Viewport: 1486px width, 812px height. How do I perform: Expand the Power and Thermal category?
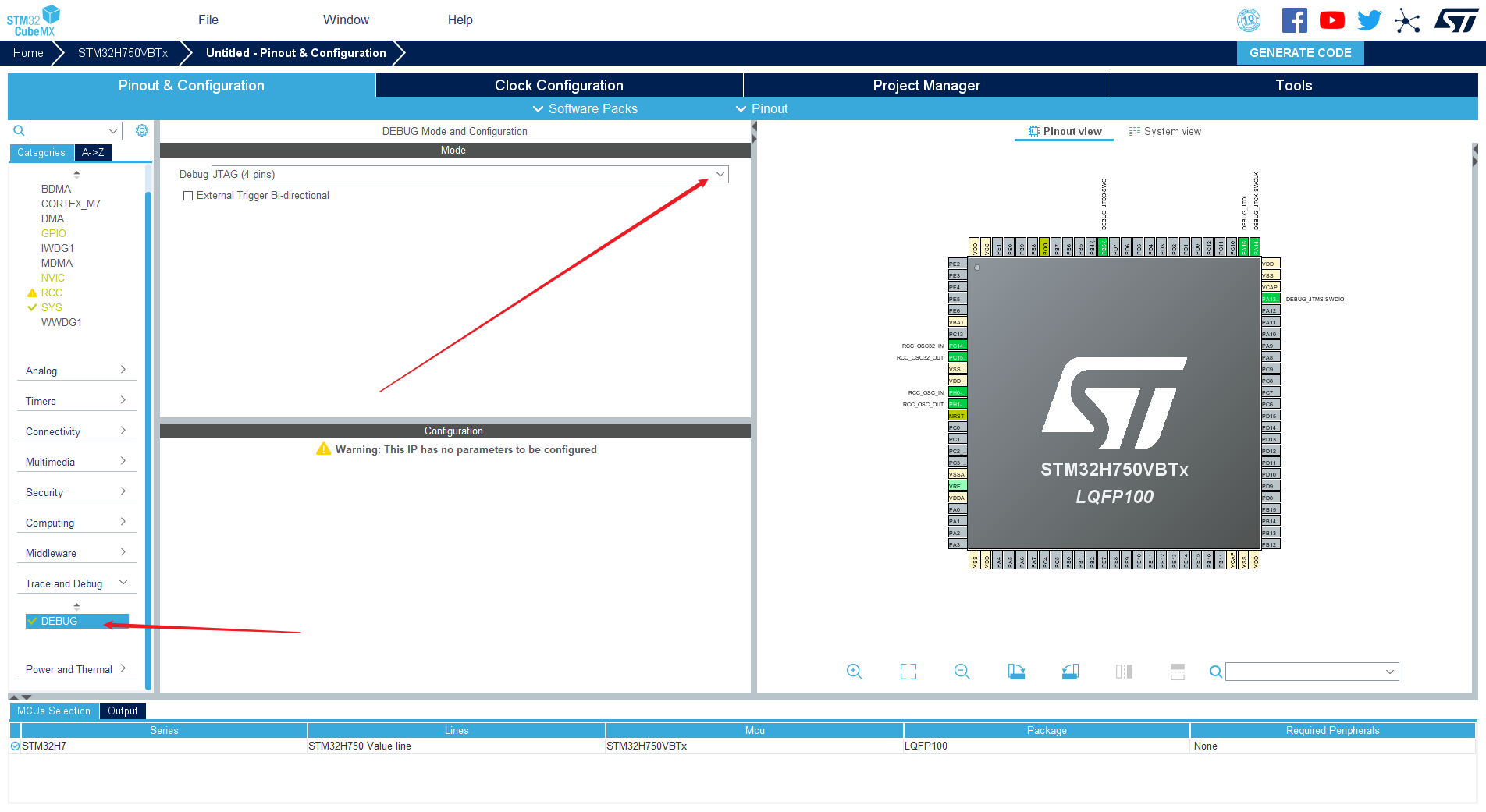(x=76, y=669)
